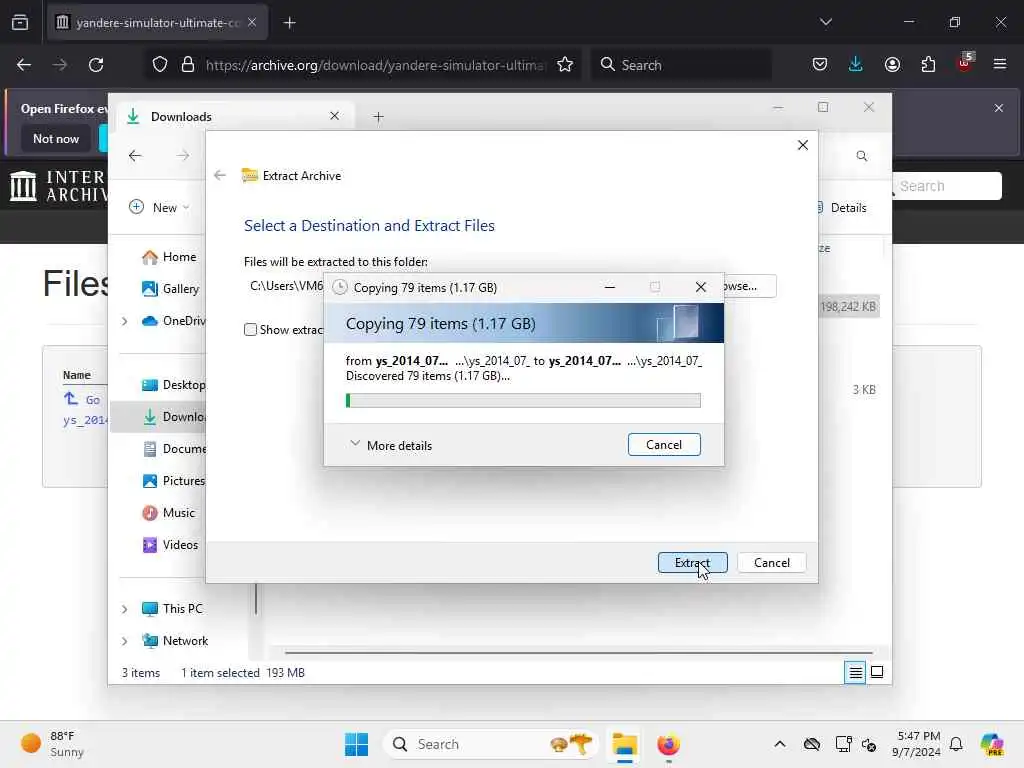Go back in Firefox
This screenshot has height=768, width=1024.
[24, 65]
